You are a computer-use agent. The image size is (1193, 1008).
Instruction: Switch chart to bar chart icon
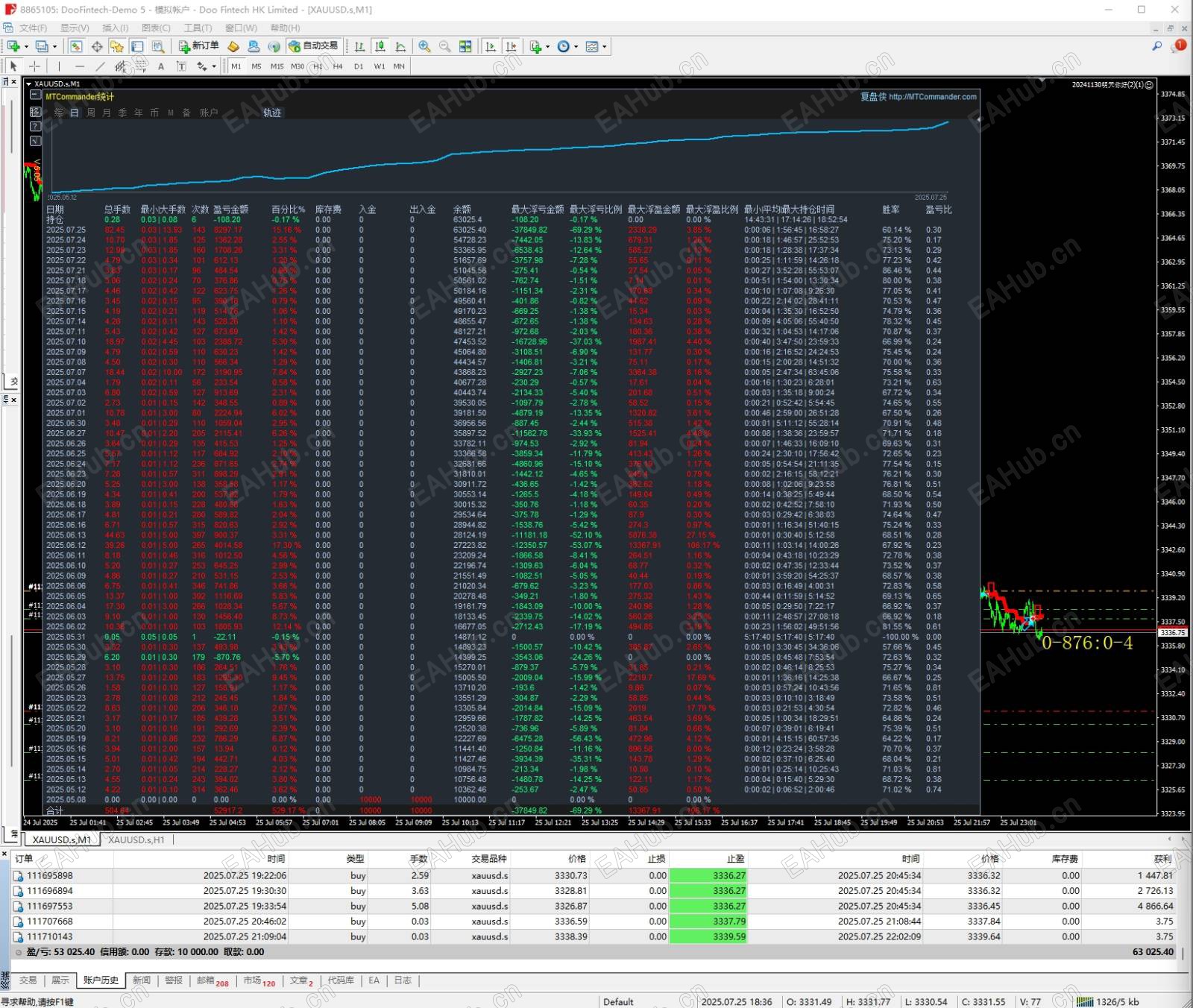point(359,46)
